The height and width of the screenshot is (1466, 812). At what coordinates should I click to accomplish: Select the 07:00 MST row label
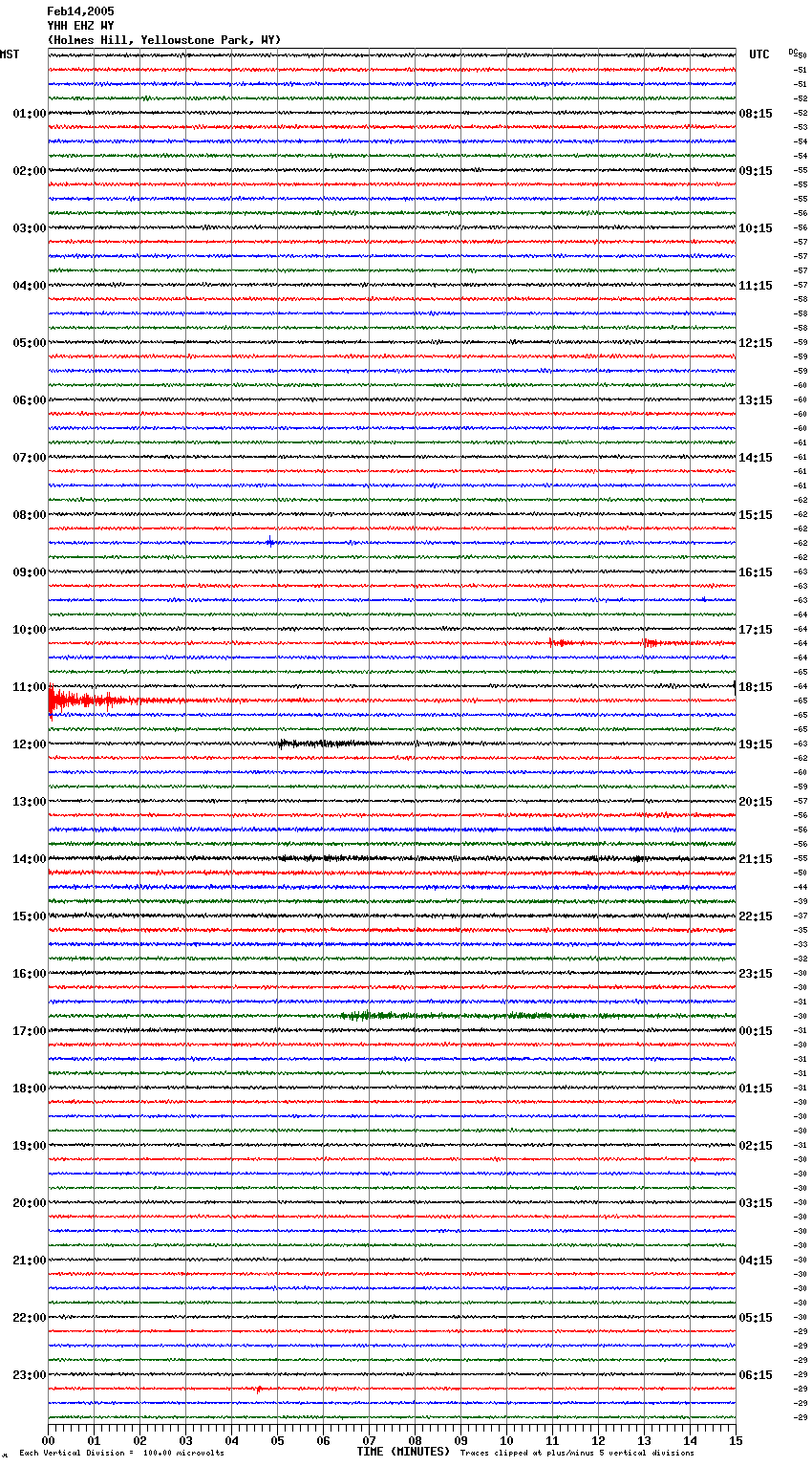[30, 458]
